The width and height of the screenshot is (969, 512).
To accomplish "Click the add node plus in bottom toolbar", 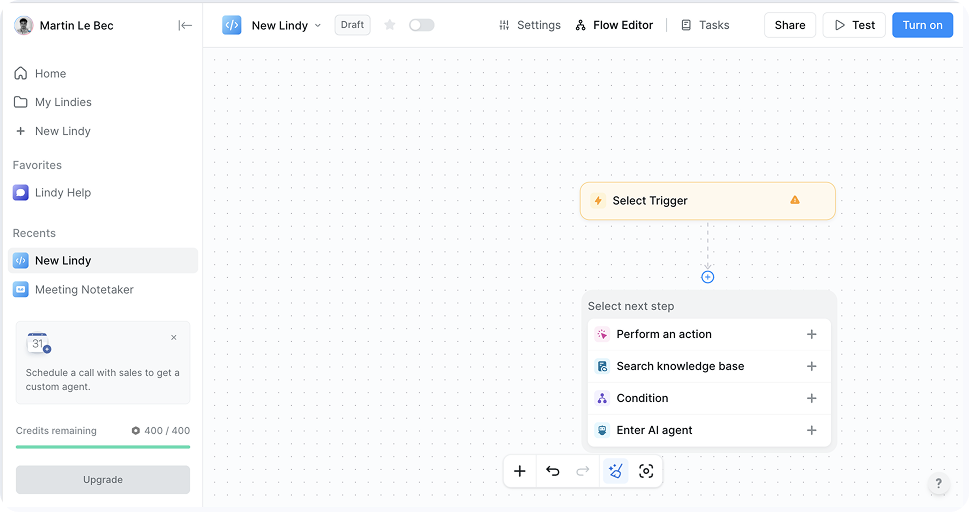I will pyautogui.click(x=520, y=471).
